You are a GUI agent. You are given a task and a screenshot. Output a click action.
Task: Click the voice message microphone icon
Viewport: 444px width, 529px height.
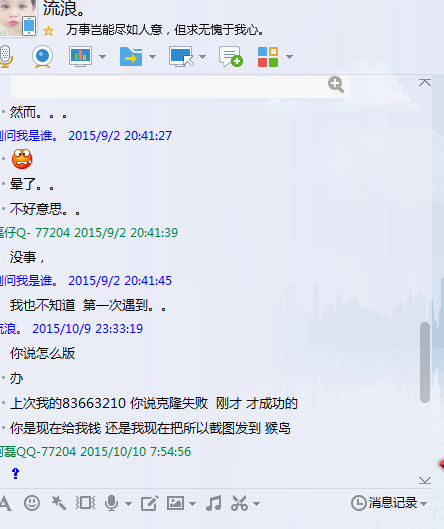[111, 503]
